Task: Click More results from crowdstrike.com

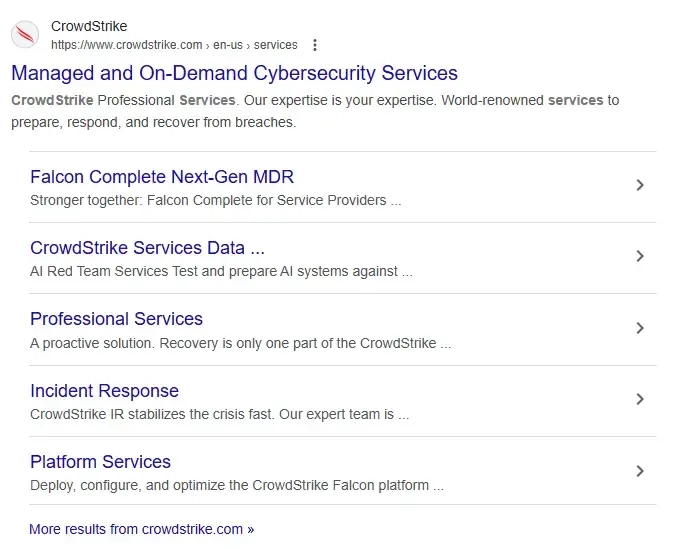Action: (x=142, y=529)
